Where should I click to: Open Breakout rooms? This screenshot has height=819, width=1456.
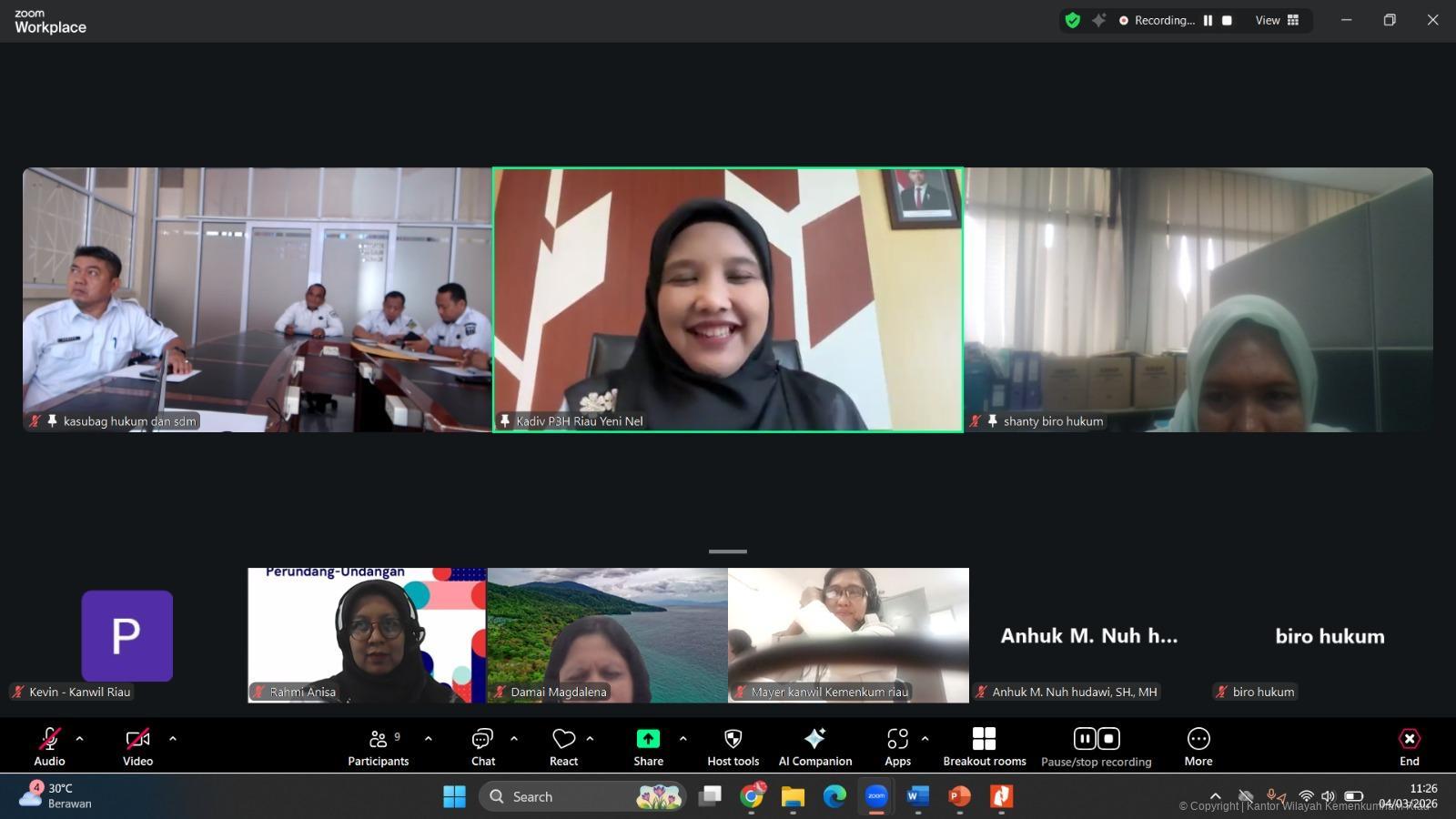coord(984,746)
